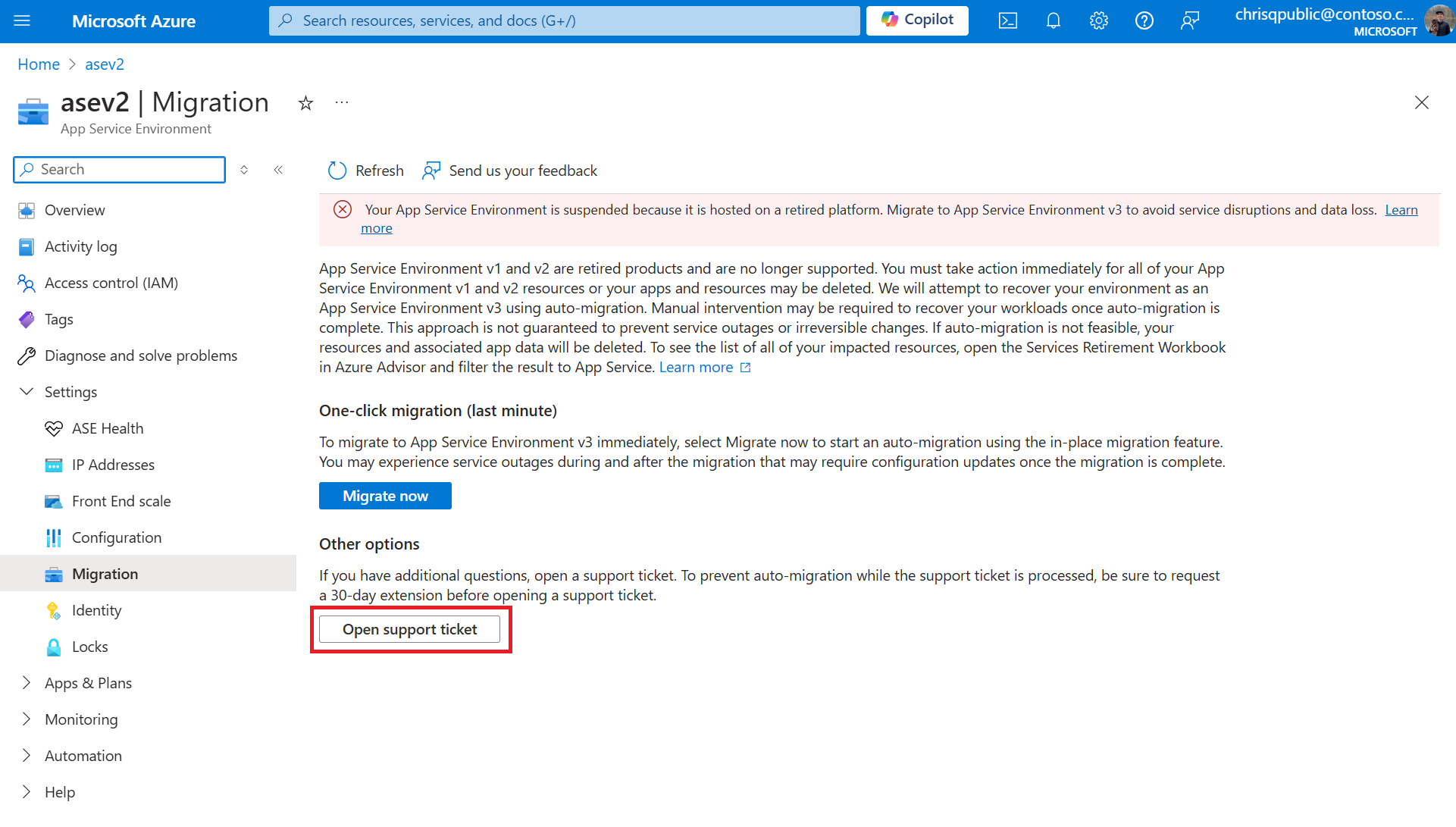The width and height of the screenshot is (1456, 827).
Task: Click the Search resources input field
Action: 565,20
